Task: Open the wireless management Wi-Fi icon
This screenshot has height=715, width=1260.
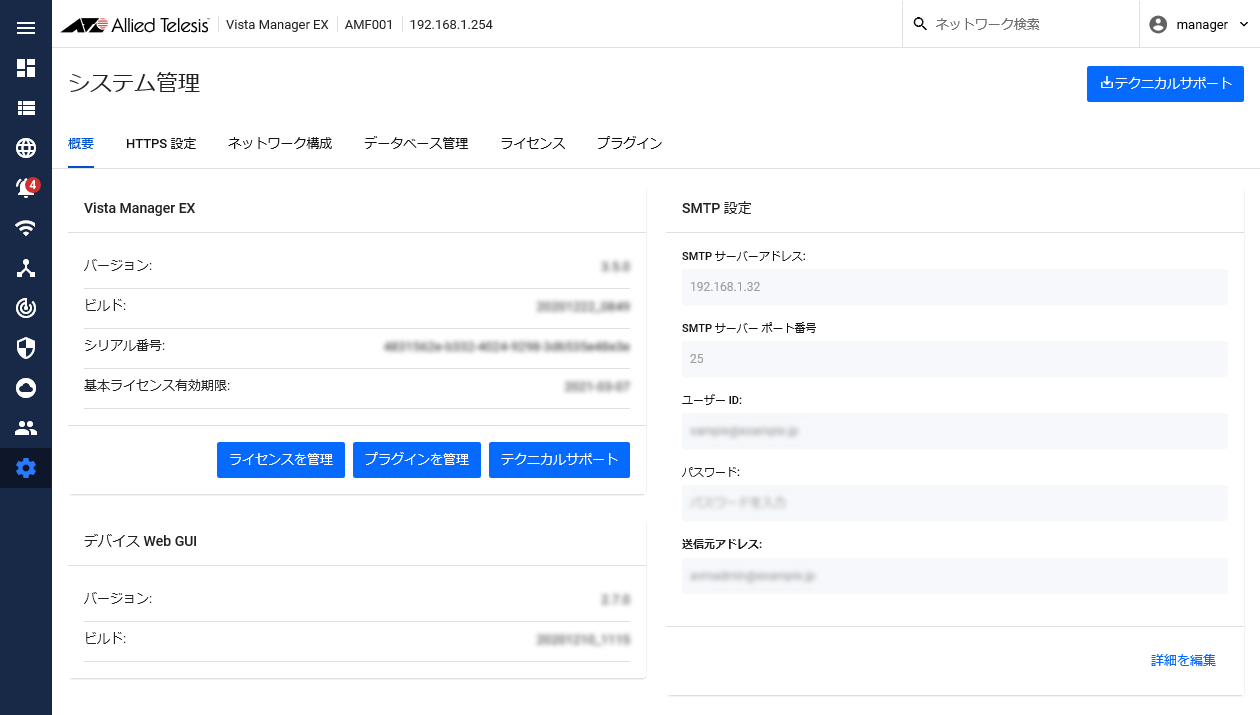Action: (26, 227)
